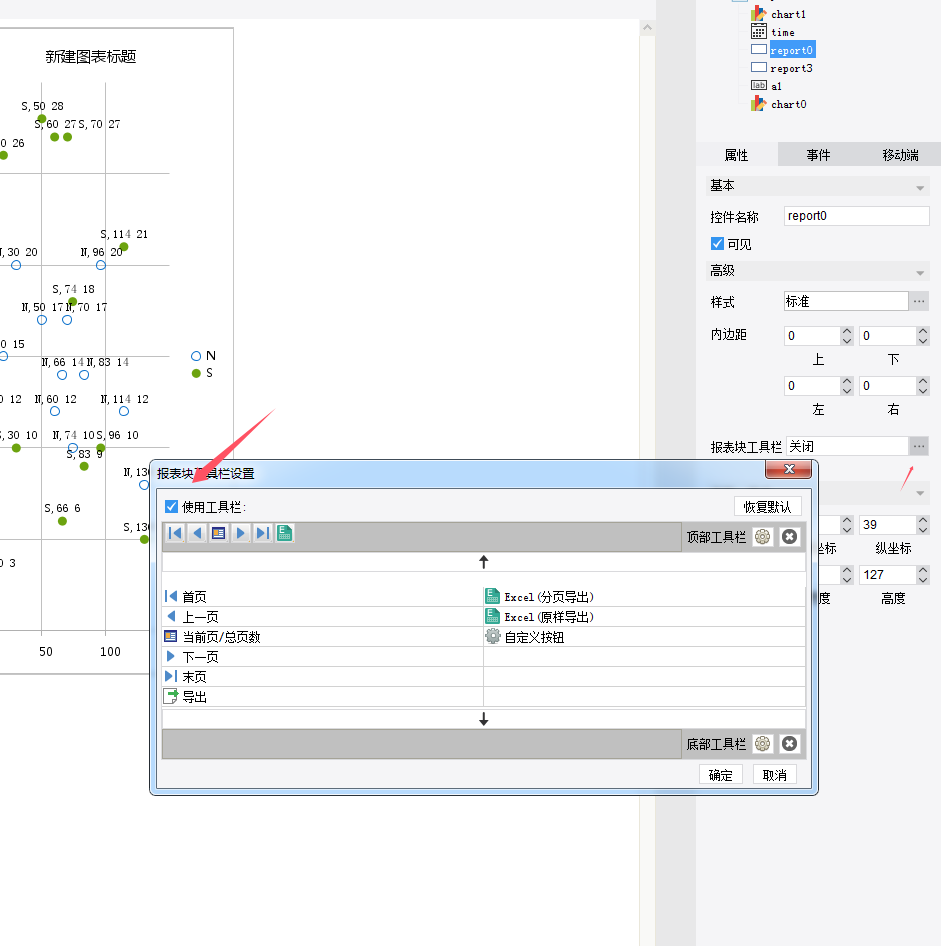Clear the 底部工具栏 with its remove icon
Viewport: 941px width, 946px height.
coord(789,744)
